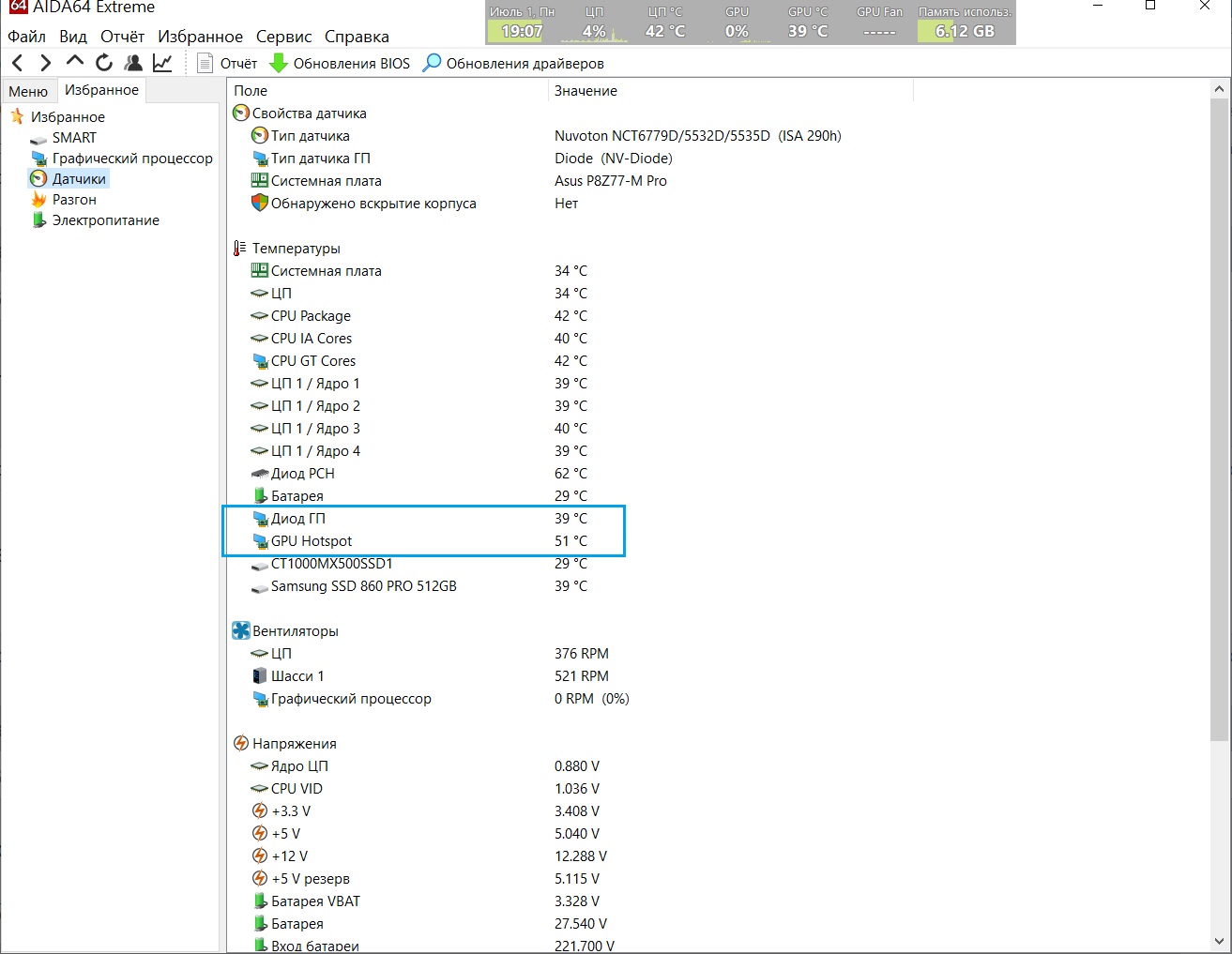Click the Nuvoton NCT6779D sensor type value
This screenshot has width=1232, height=954.
pos(698,136)
